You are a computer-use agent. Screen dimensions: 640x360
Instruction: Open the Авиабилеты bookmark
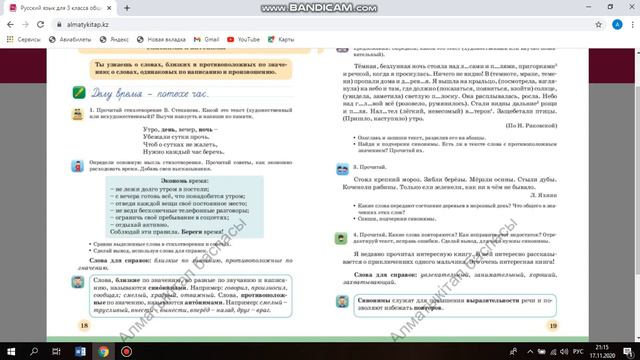(x=70, y=40)
